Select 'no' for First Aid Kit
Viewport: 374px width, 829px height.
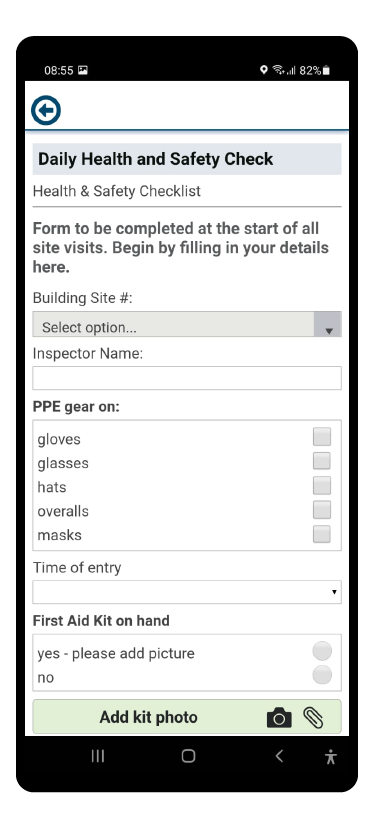pos(322,675)
